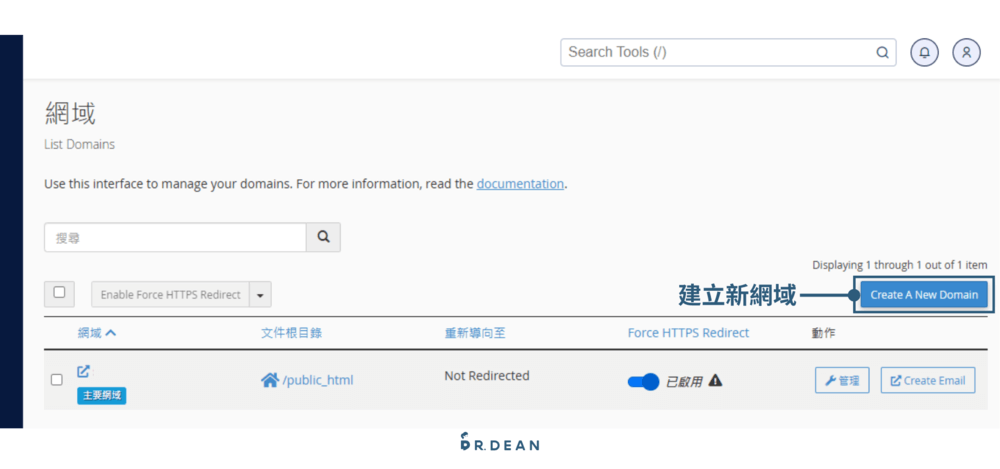Sort by 文件根目錄 column header
This screenshot has height=469, width=1000.
(x=291, y=332)
